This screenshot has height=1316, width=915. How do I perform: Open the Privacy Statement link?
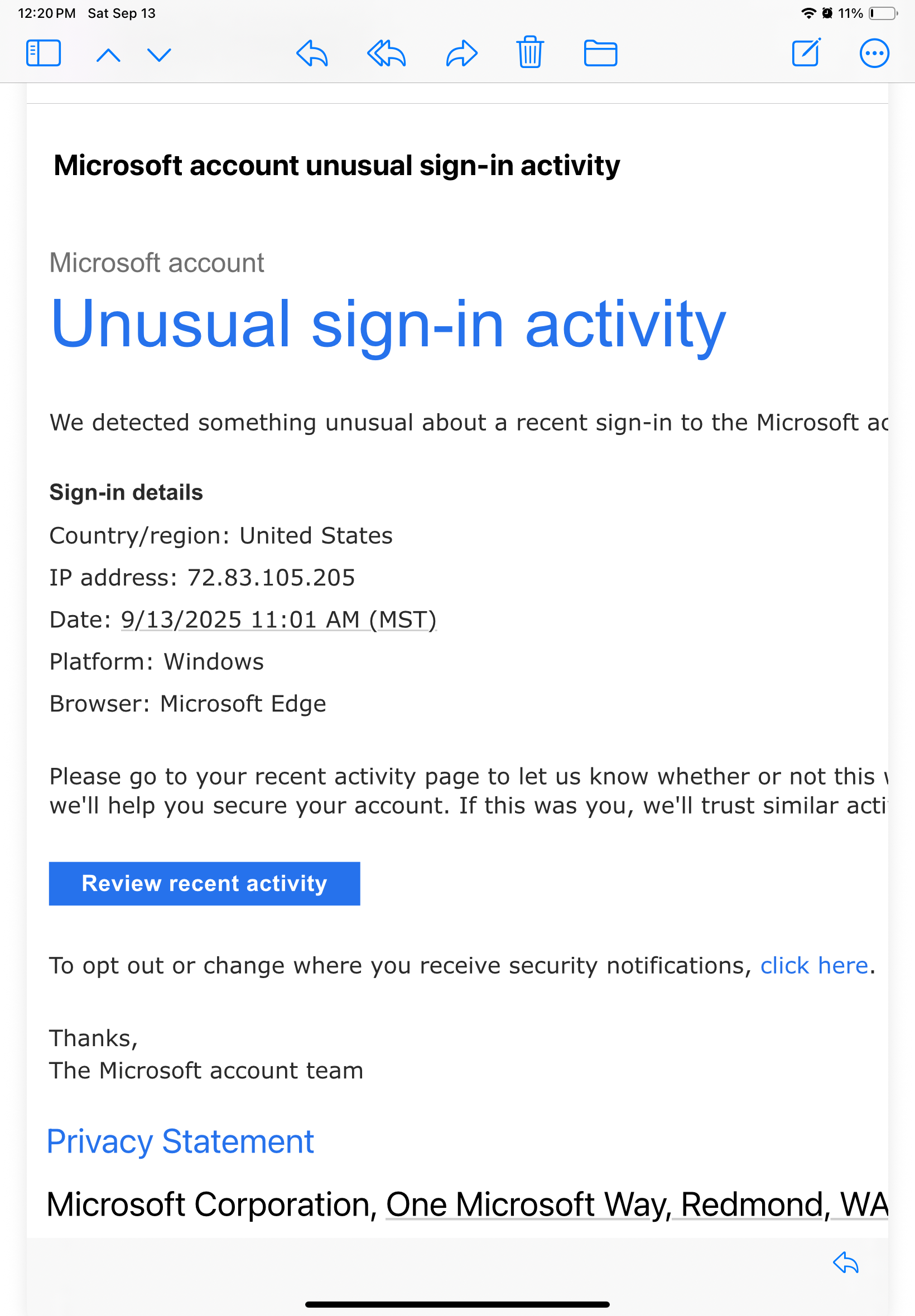[x=180, y=1141]
